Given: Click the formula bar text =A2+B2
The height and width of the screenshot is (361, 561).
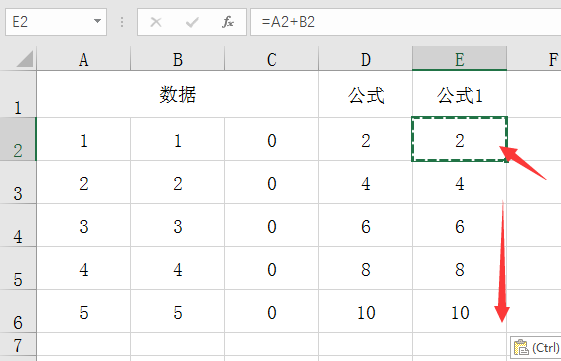Looking at the screenshot, I should click(288, 22).
